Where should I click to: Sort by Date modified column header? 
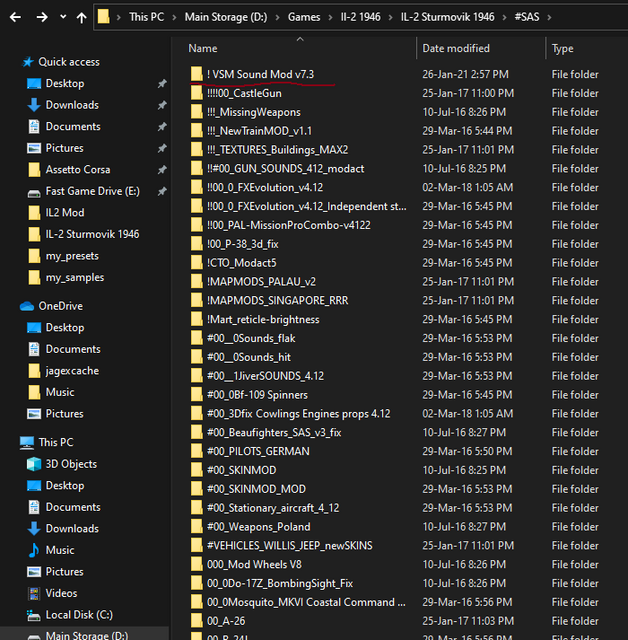456,48
